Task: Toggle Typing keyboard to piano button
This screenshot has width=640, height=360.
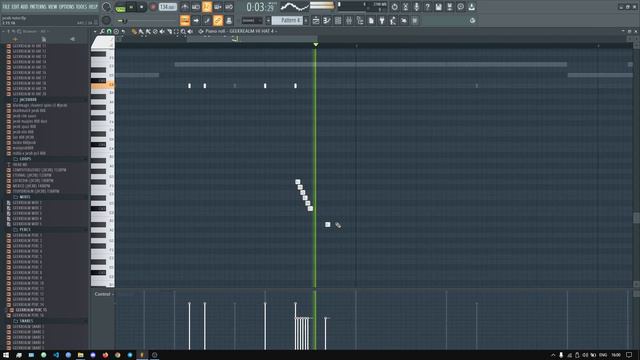Action: pos(185,20)
